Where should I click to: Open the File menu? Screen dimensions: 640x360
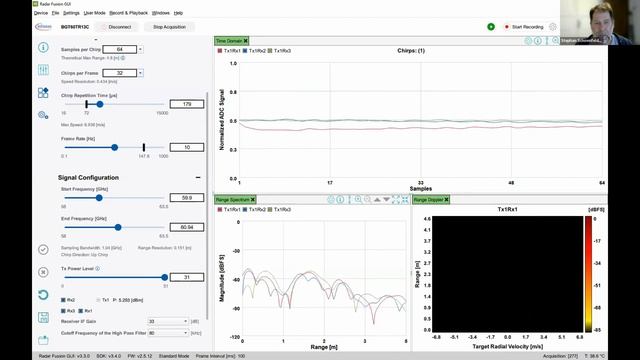pos(56,13)
